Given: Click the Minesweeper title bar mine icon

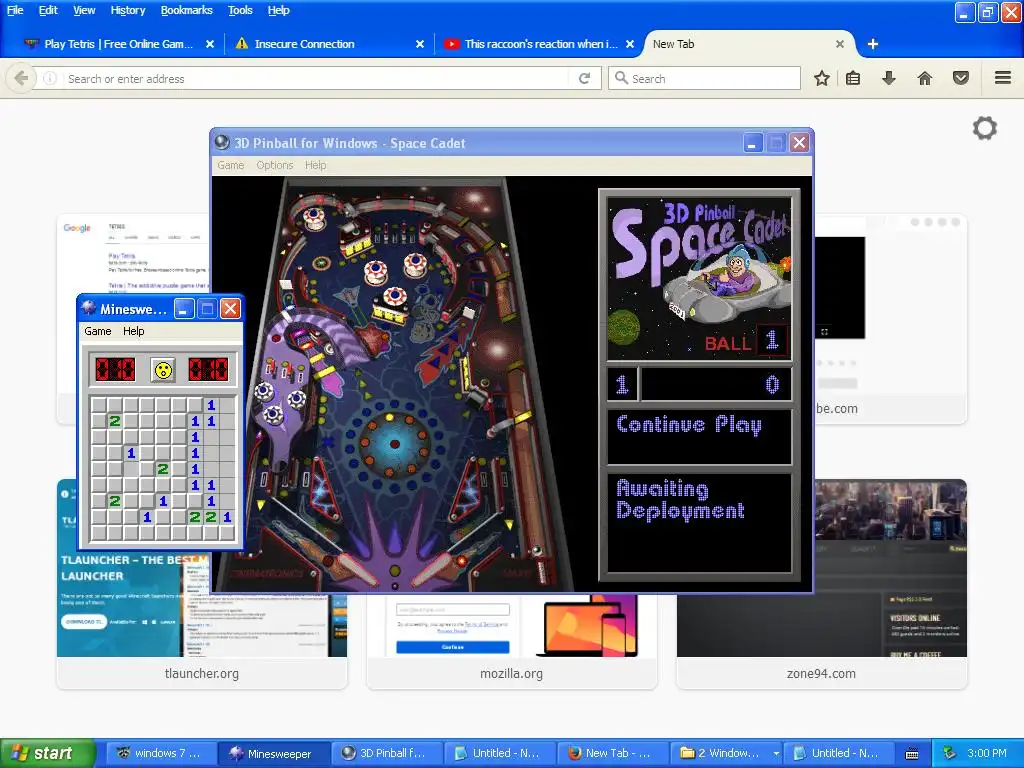Looking at the screenshot, I should (88, 308).
